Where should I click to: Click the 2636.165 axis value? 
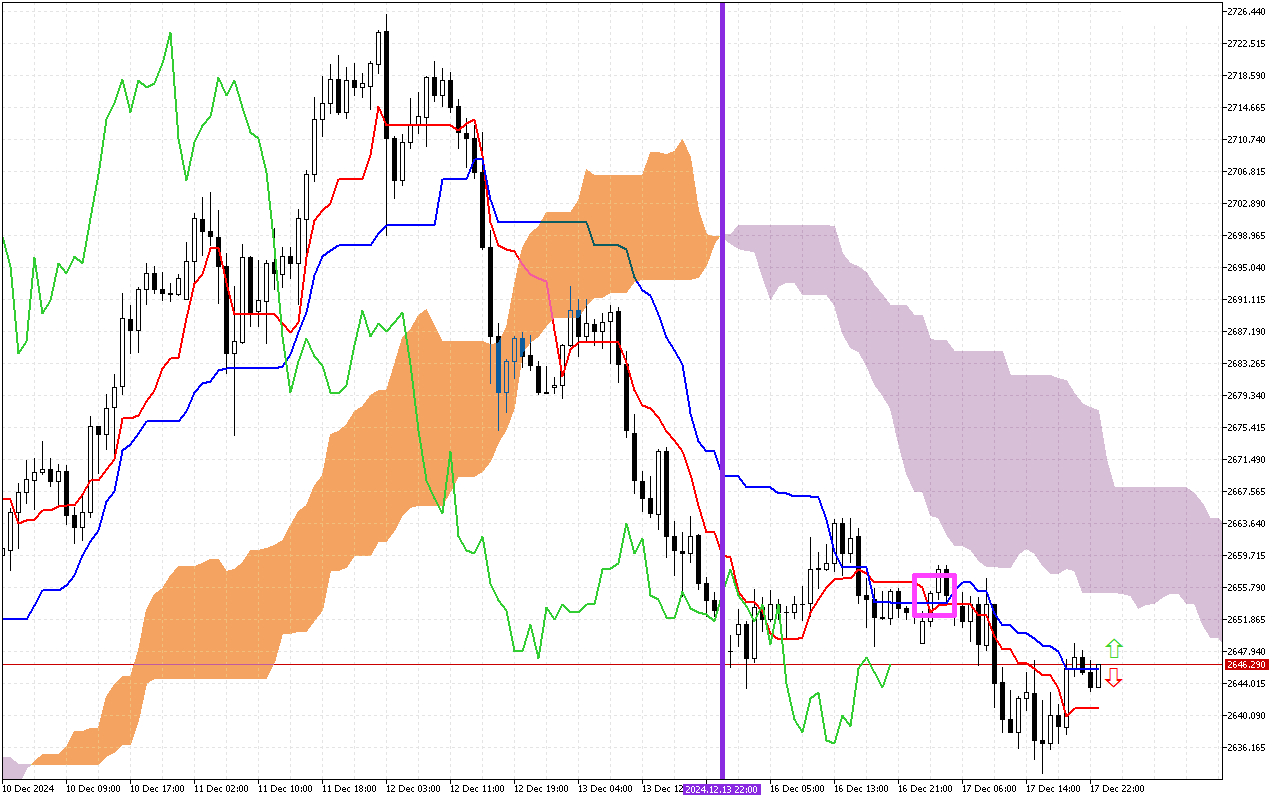point(1246,748)
